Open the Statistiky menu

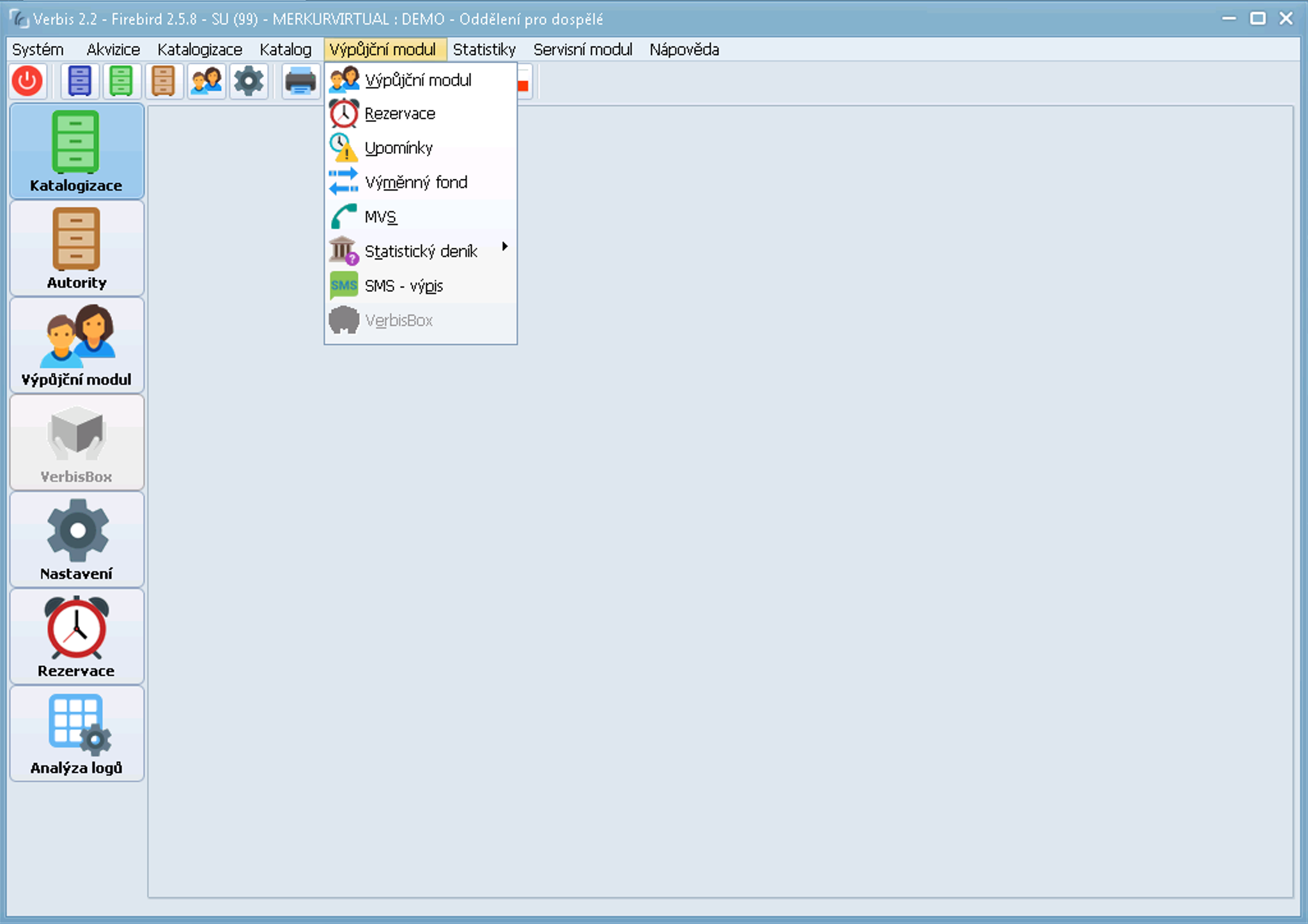point(484,50)
